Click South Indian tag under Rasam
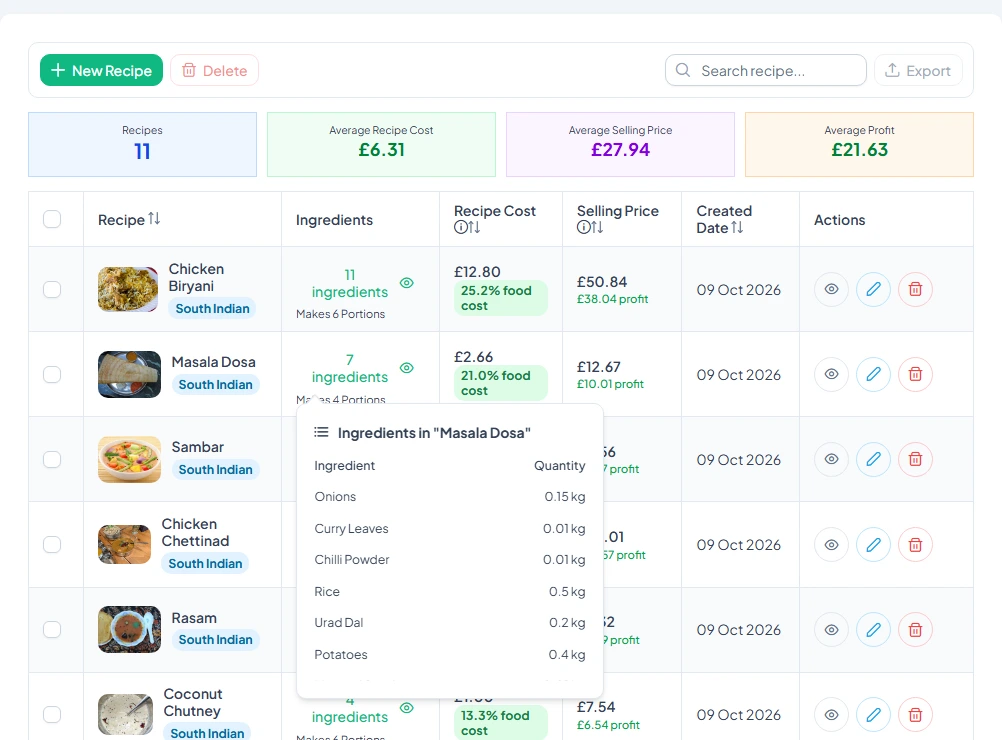Screen dimensions: 1002x740 click(x=215, y=640)
